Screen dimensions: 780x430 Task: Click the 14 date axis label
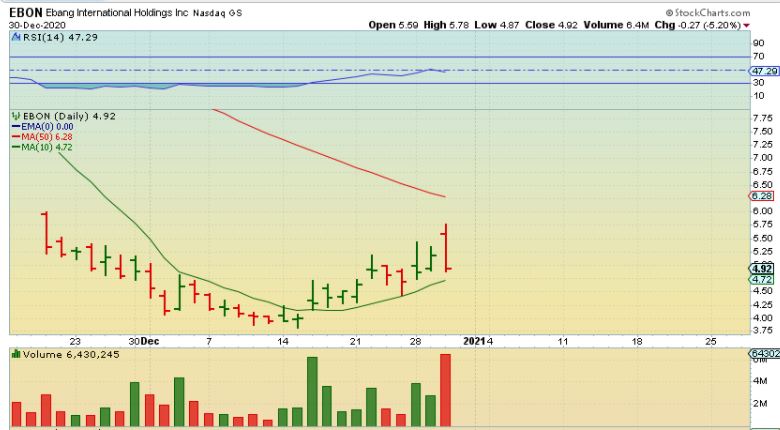[283, 341]
